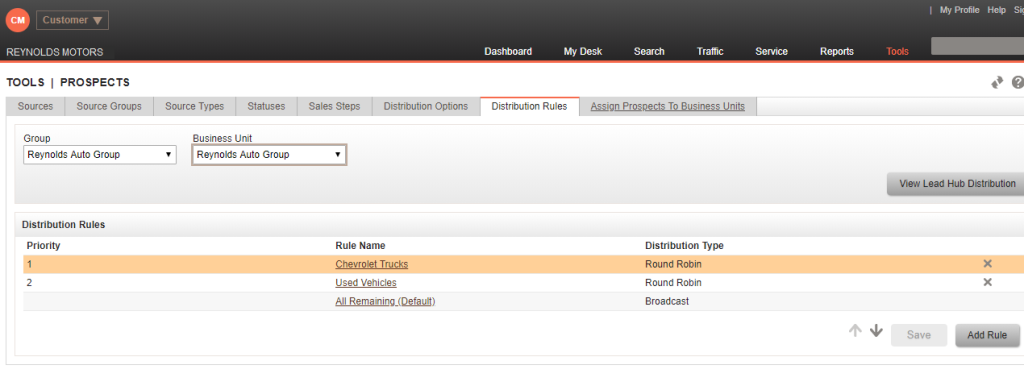The height and width of the screenshot is (386, 1024).
Task: Open the Traffic menu
Action: (x=710, y=51)
